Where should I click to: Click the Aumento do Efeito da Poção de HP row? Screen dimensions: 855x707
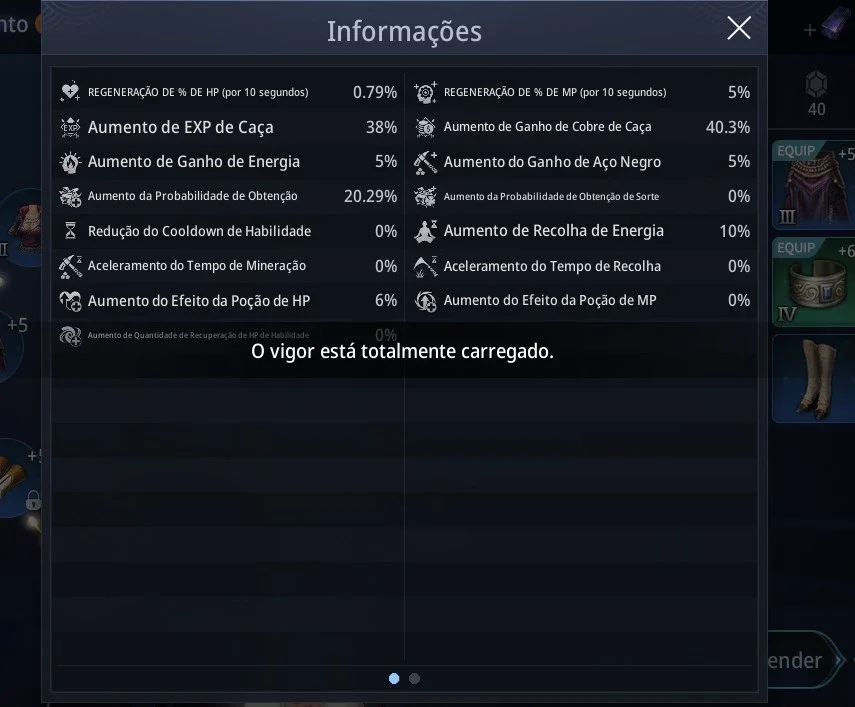point(228,300)
